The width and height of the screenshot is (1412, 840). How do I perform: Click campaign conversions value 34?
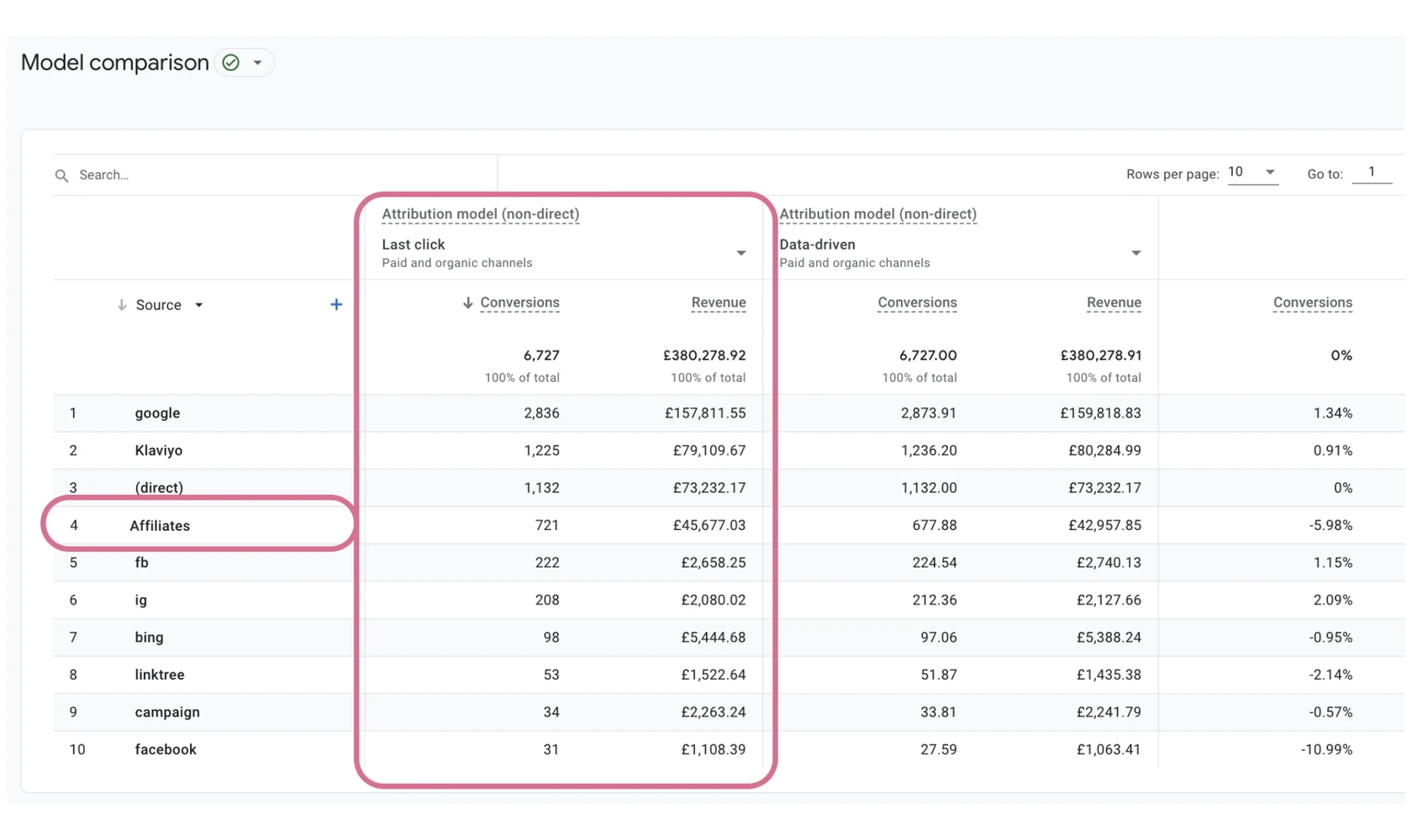(551, 712)
